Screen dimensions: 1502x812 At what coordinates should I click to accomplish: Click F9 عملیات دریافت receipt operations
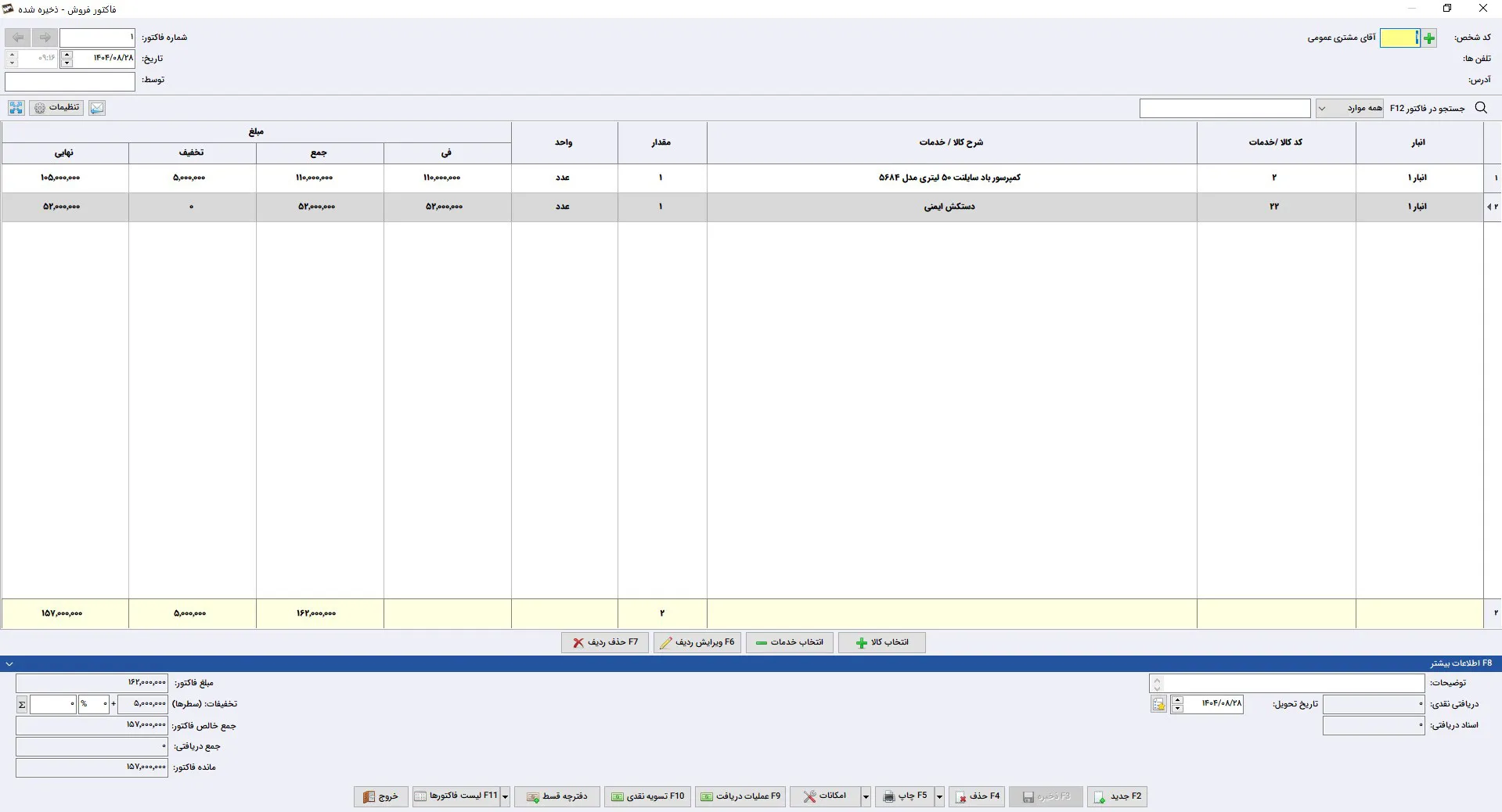click(740, 796)
